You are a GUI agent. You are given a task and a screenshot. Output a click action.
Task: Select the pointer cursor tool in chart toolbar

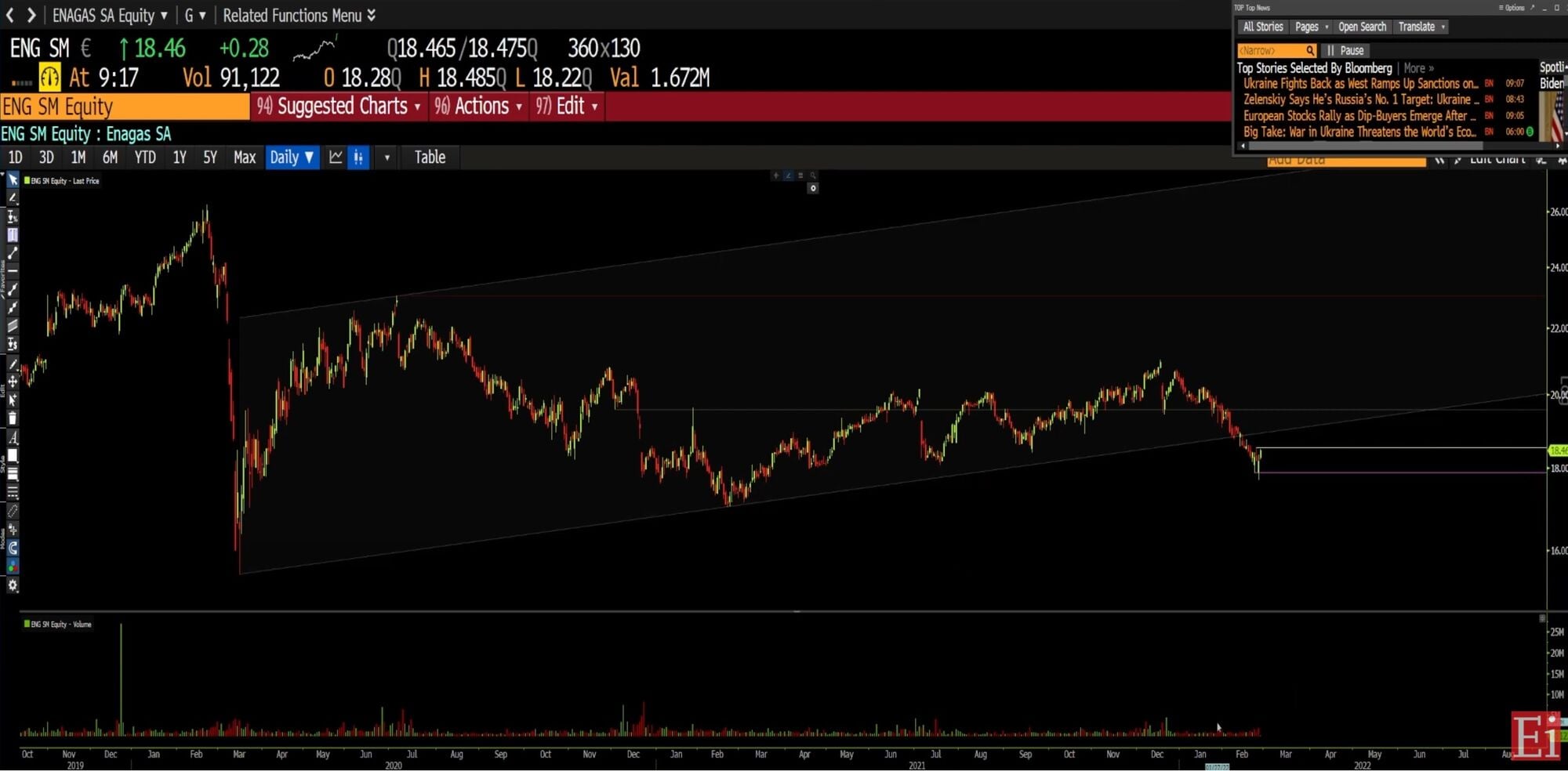pos(13,180)
